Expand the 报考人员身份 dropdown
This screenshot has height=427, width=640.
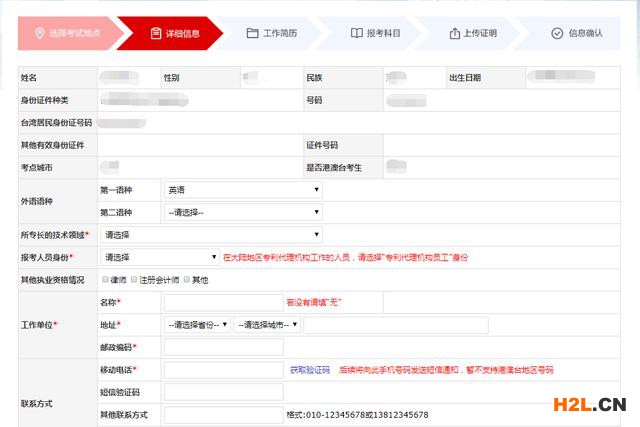(x=160, y=257)
